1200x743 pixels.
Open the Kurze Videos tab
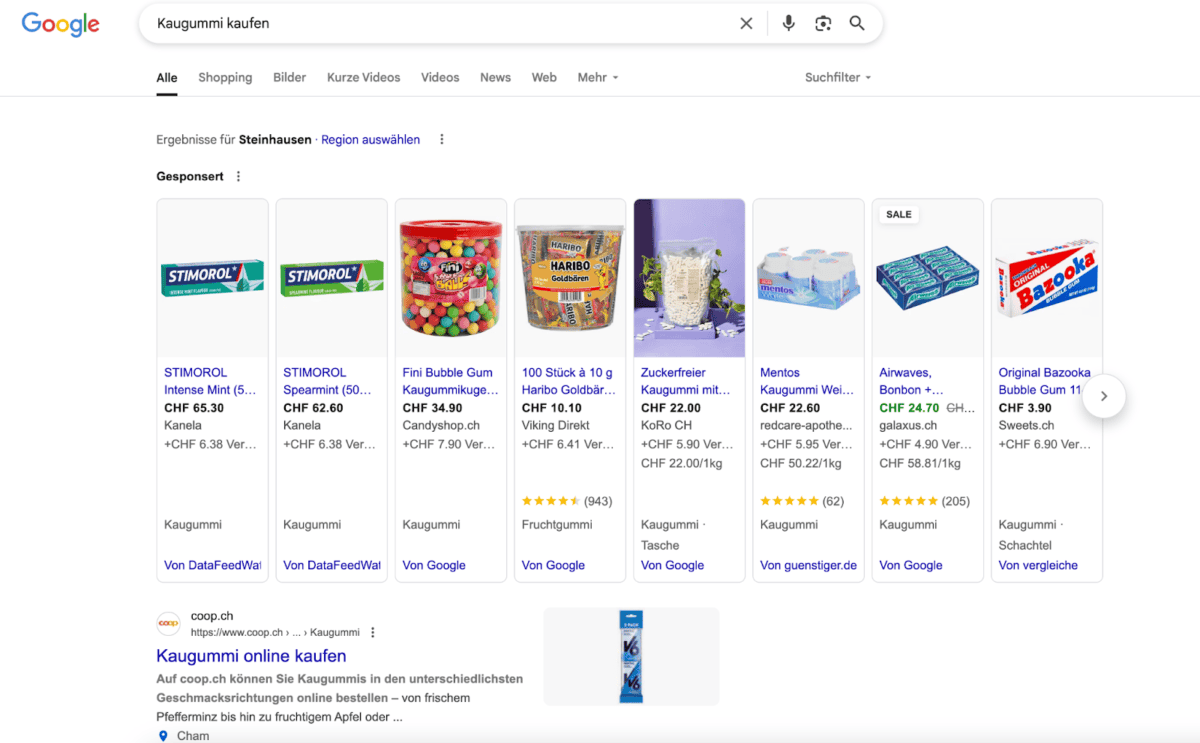tap(363, 78)
